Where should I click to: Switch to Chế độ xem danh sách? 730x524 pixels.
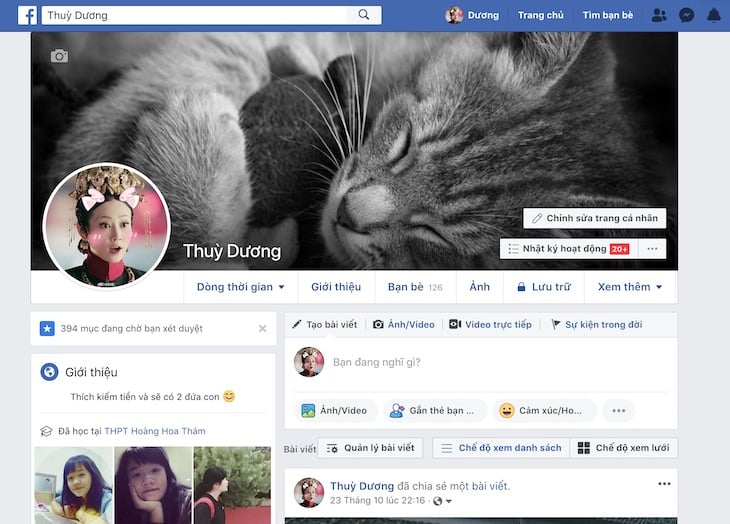[x=501, y=448]
